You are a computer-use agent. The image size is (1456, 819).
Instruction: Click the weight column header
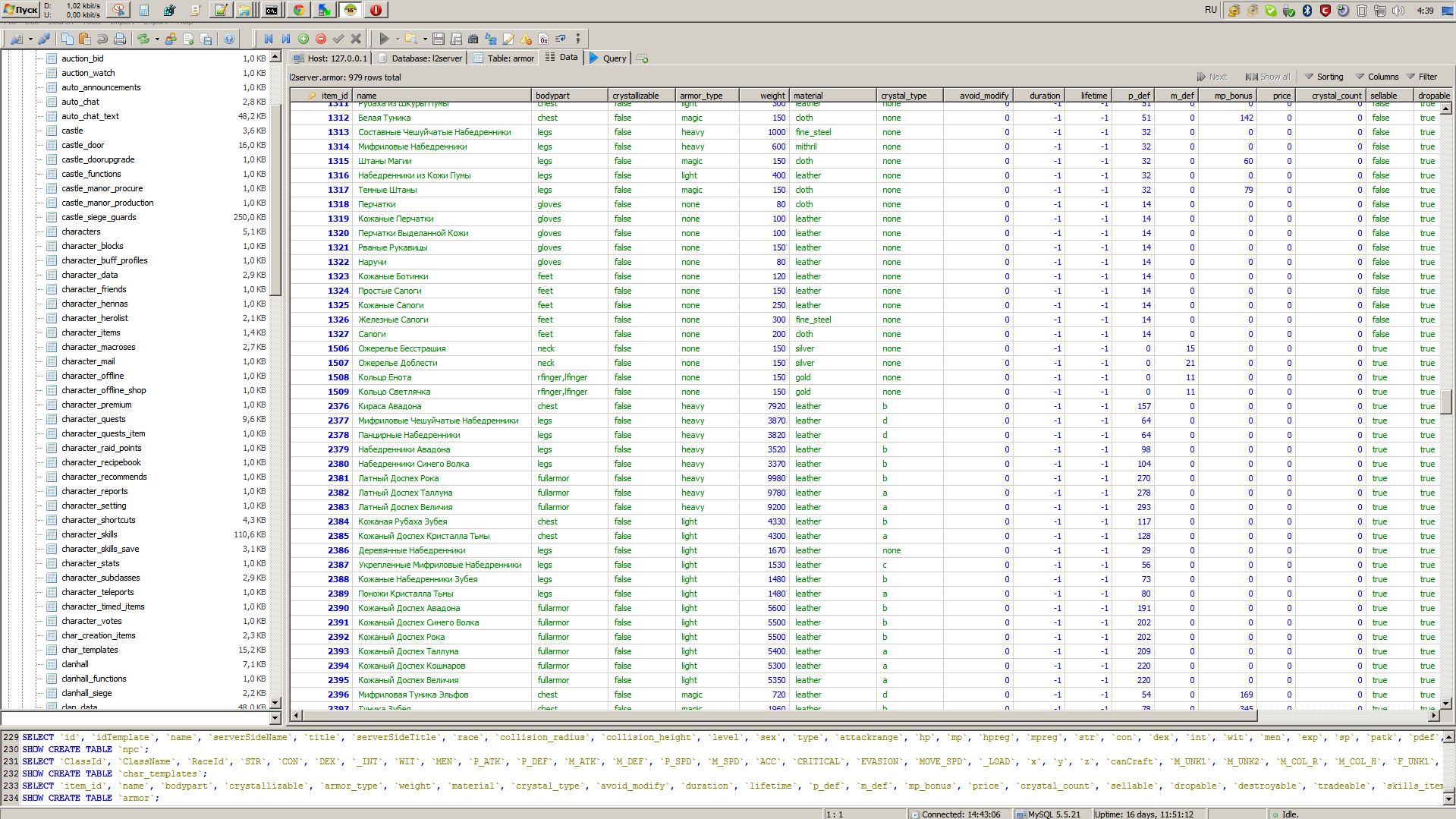point(764,96)
